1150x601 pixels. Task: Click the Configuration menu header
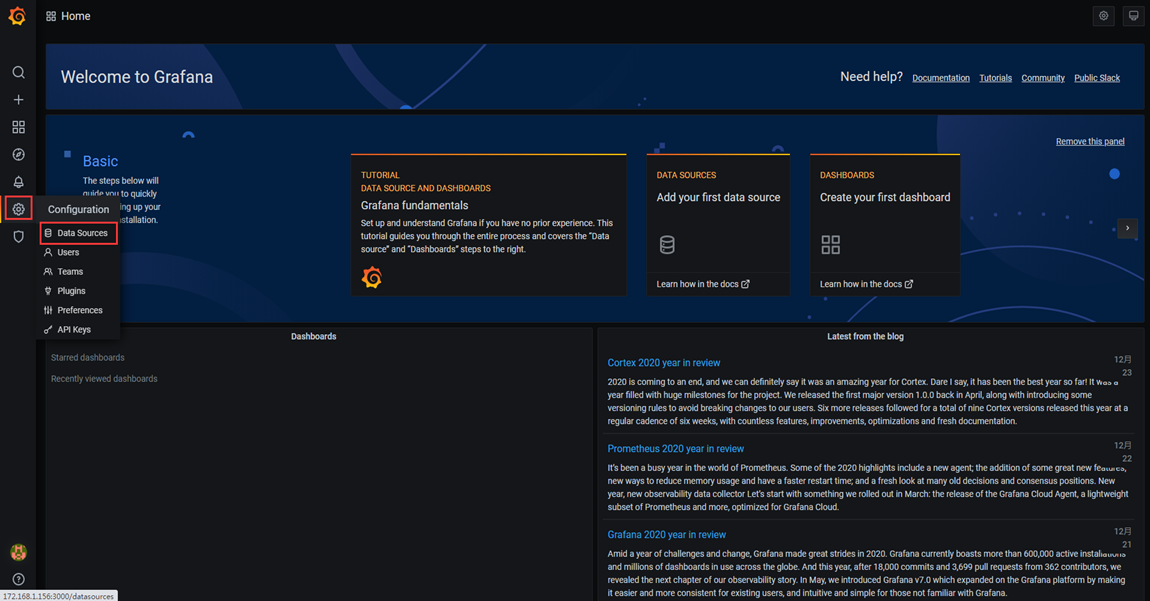(x=78, y=209)
